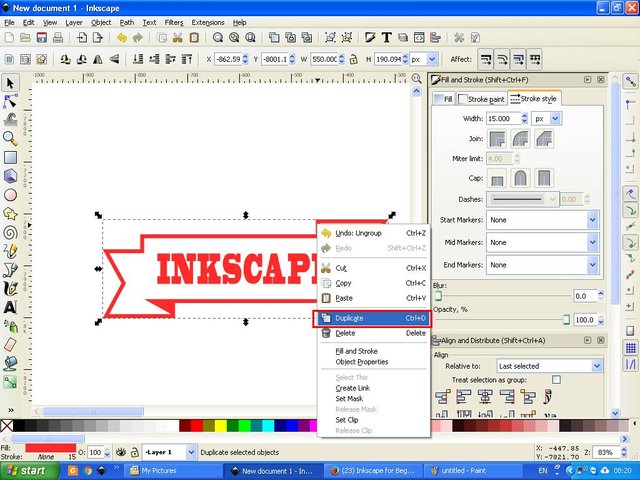Select the Ellipse tool

[x=10, y=195]
